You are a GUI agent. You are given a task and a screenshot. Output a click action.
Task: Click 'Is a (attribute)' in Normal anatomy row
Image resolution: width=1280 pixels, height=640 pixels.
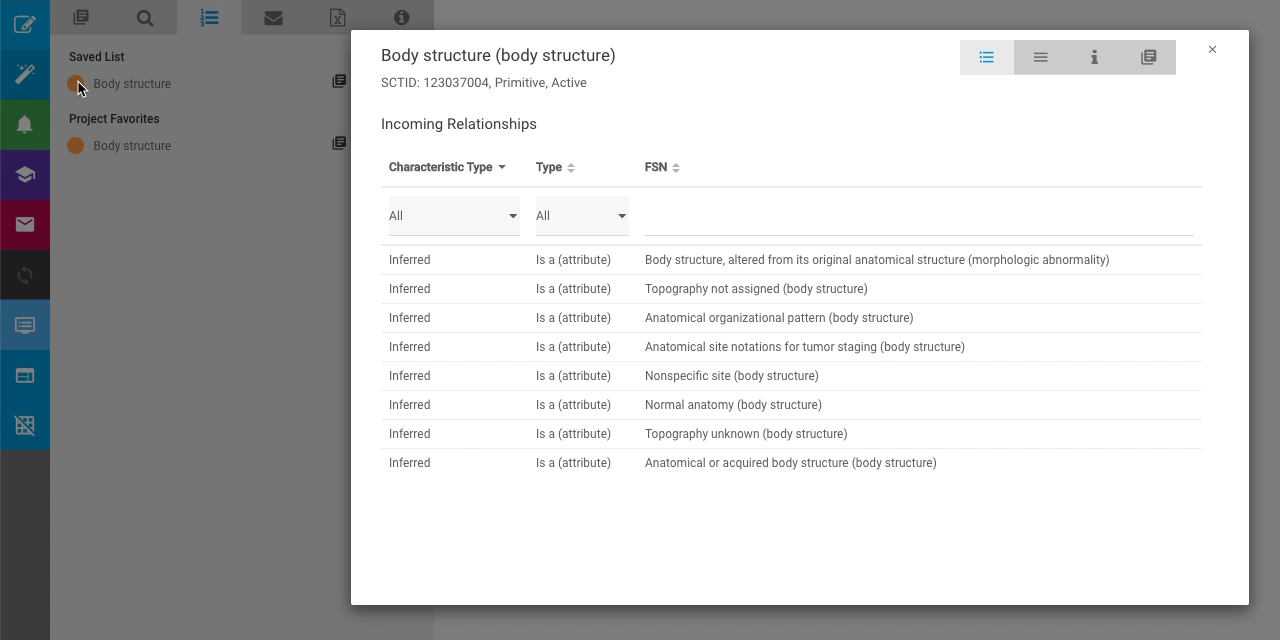[x=573, y=405]
